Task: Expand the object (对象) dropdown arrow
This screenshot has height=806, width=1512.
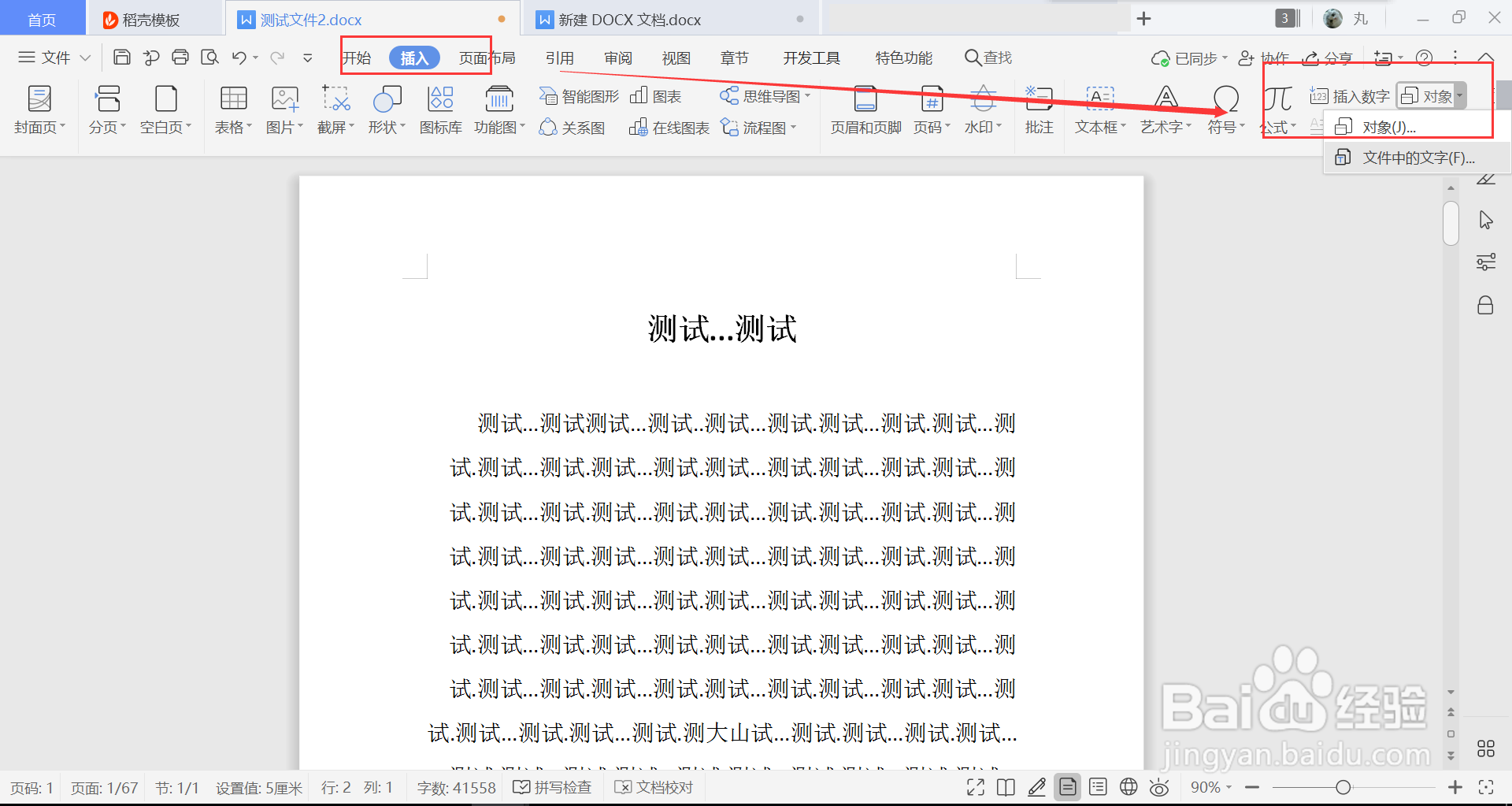Action: point(1459,96)
